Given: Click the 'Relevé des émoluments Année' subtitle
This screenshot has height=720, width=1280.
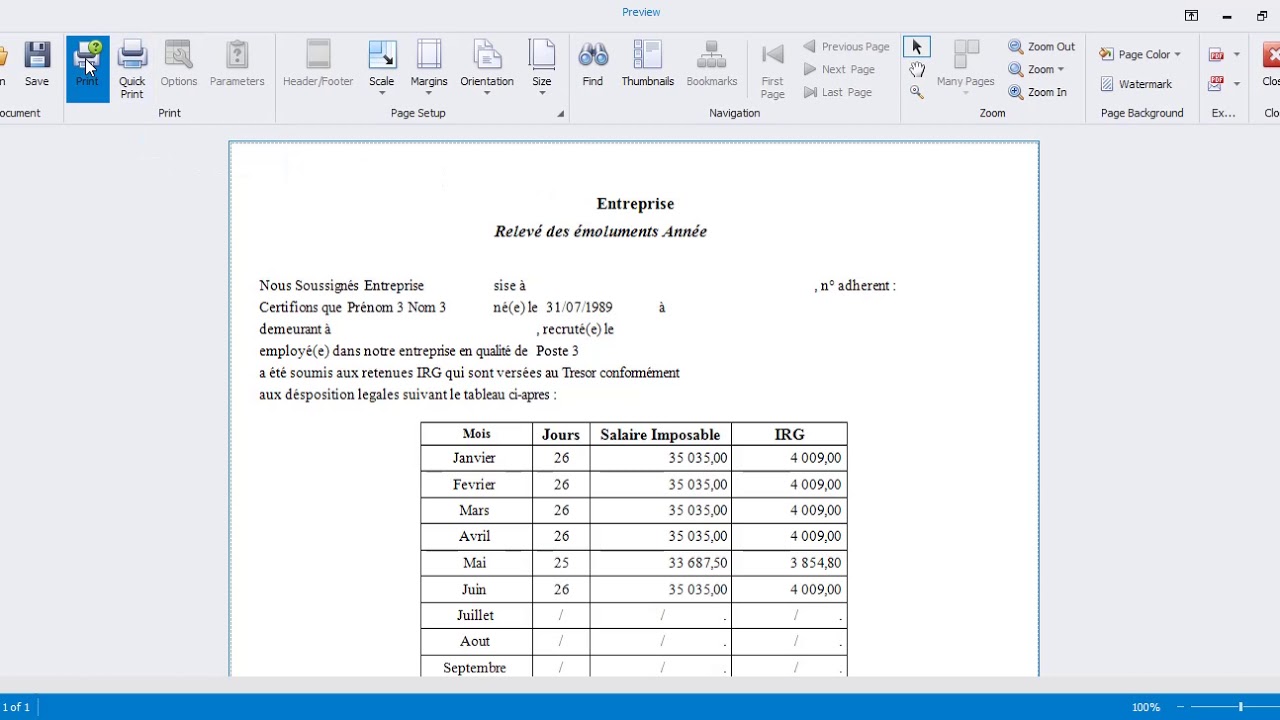Looking at the screenshot, I should coord(600,231).
